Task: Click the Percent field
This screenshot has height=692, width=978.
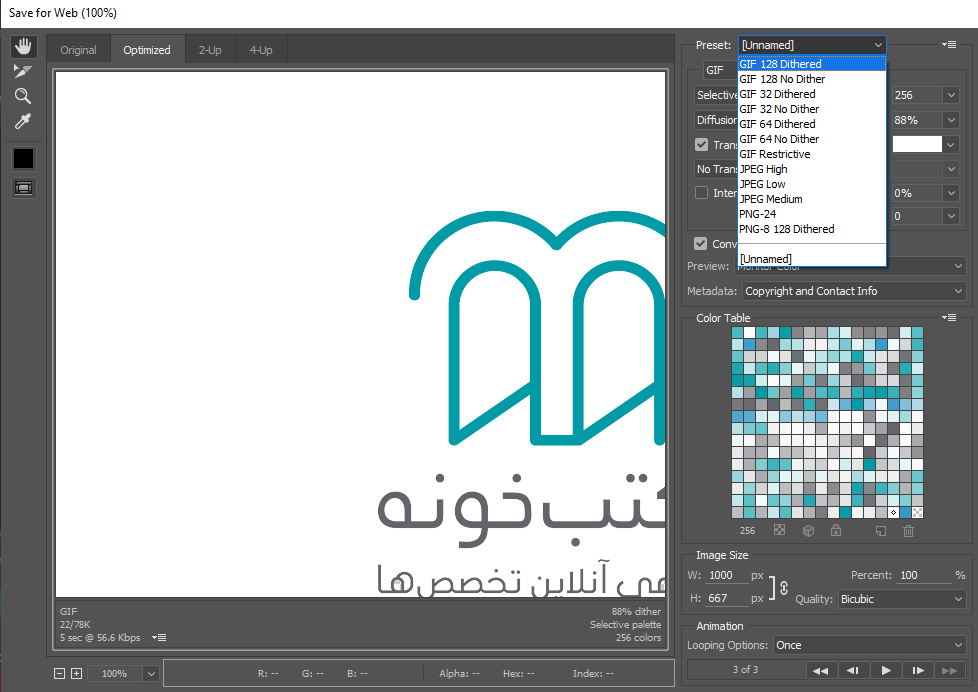Action: pos(924,575)
